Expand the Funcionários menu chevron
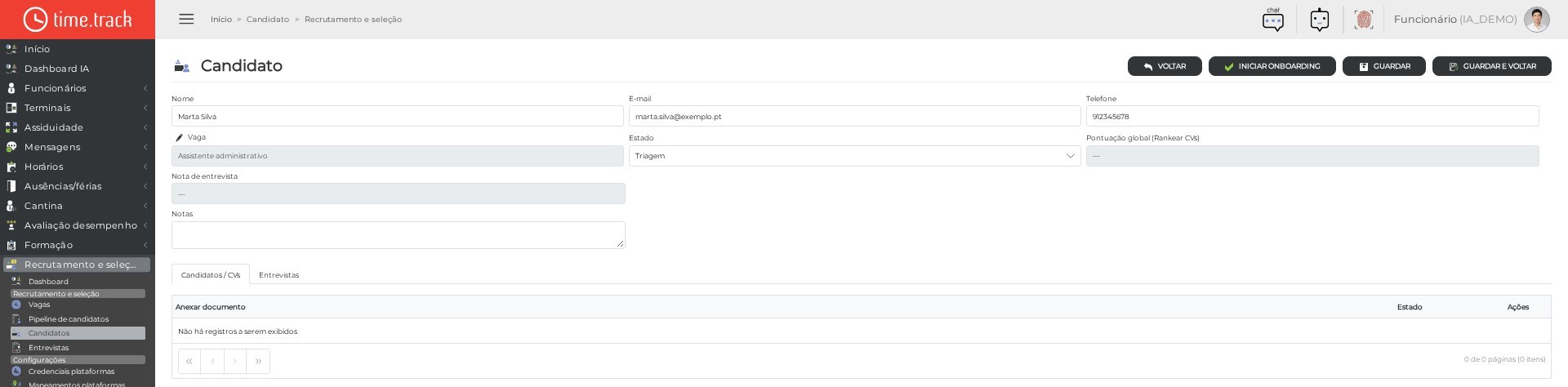1568x387 pixels. (x=145, y=88)
